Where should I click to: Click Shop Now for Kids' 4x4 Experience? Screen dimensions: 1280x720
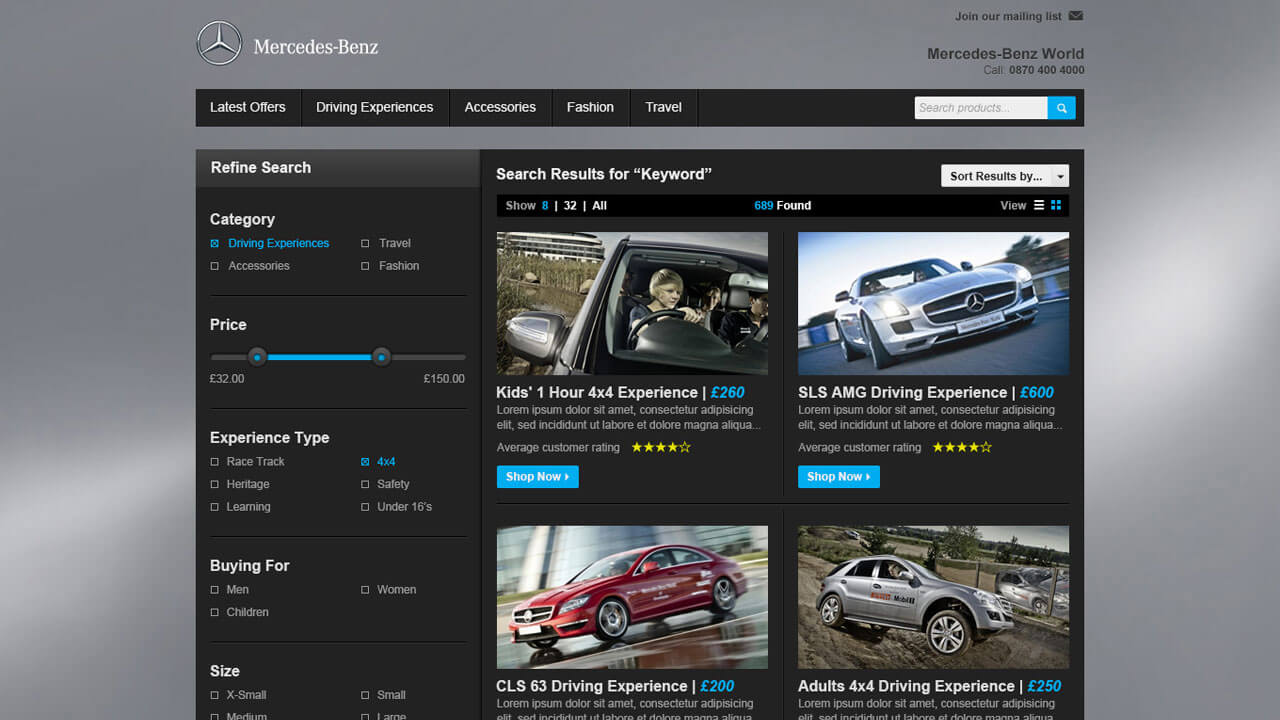pos(537,477)
